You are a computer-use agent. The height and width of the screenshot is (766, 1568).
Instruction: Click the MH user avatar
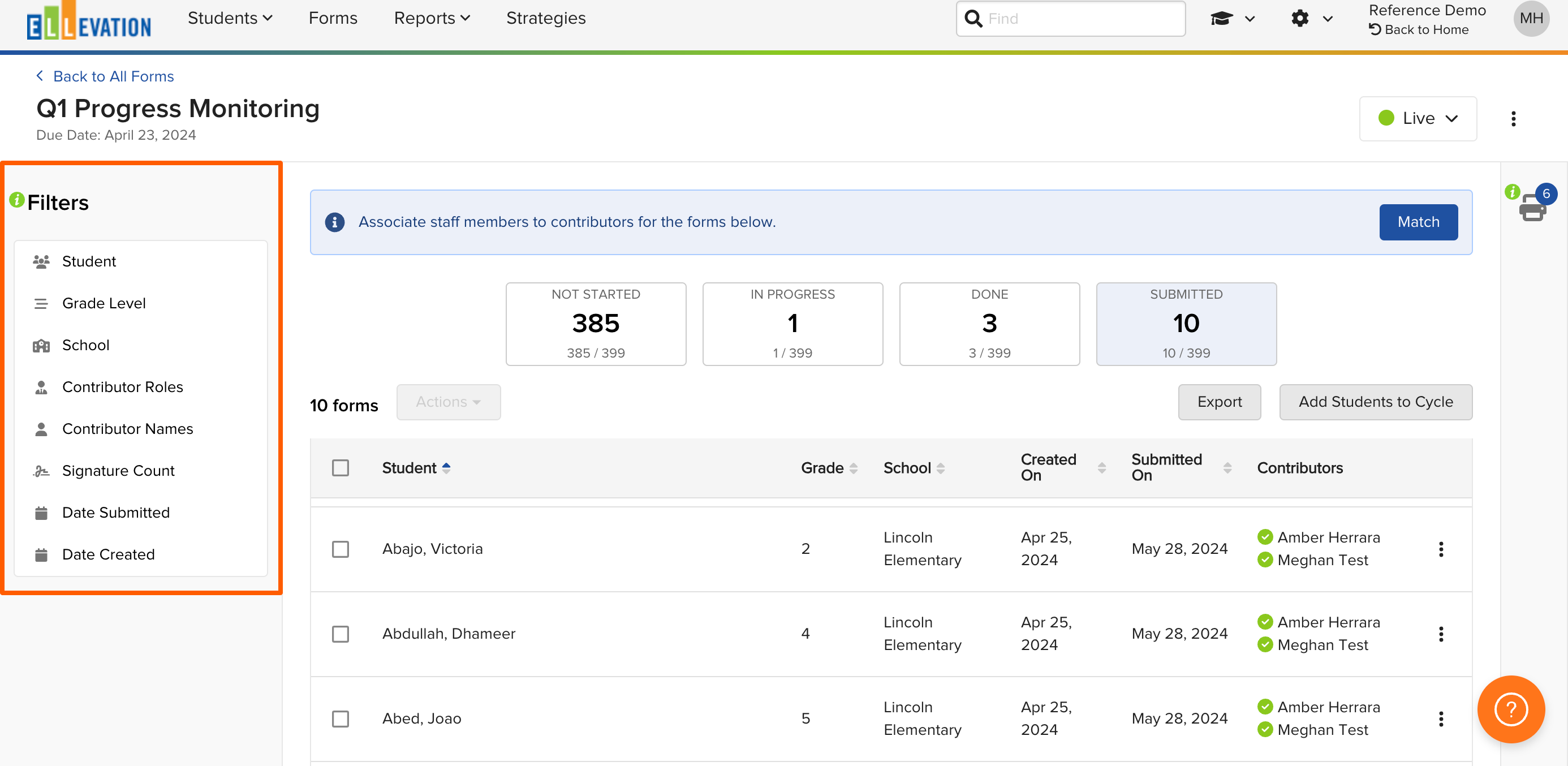click(1531, 19)
